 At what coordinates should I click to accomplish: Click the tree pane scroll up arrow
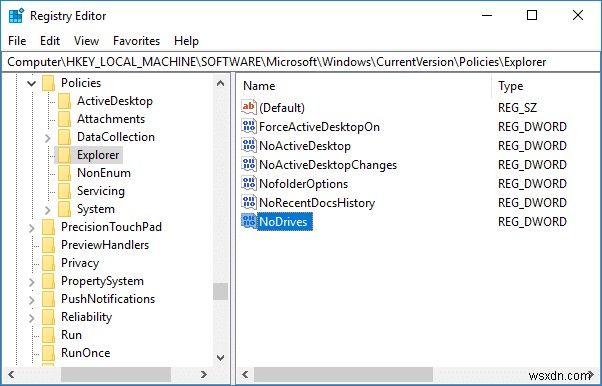click(220, 83)
